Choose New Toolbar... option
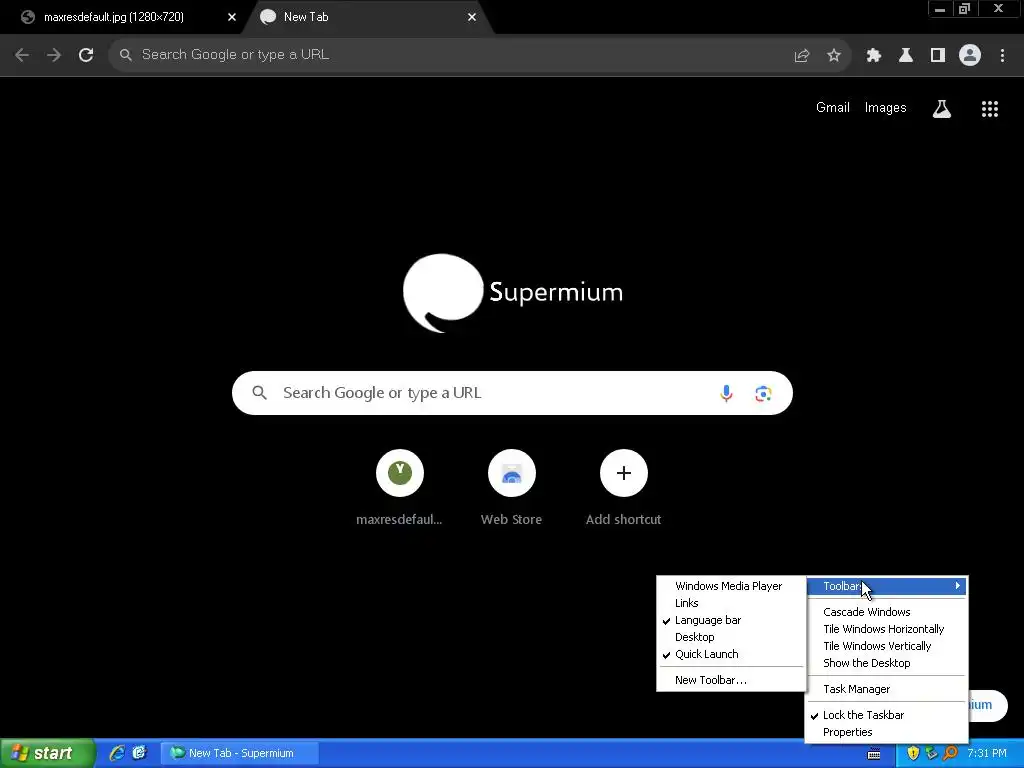Viewport: 1024px width, 768px height. (731, 680)
